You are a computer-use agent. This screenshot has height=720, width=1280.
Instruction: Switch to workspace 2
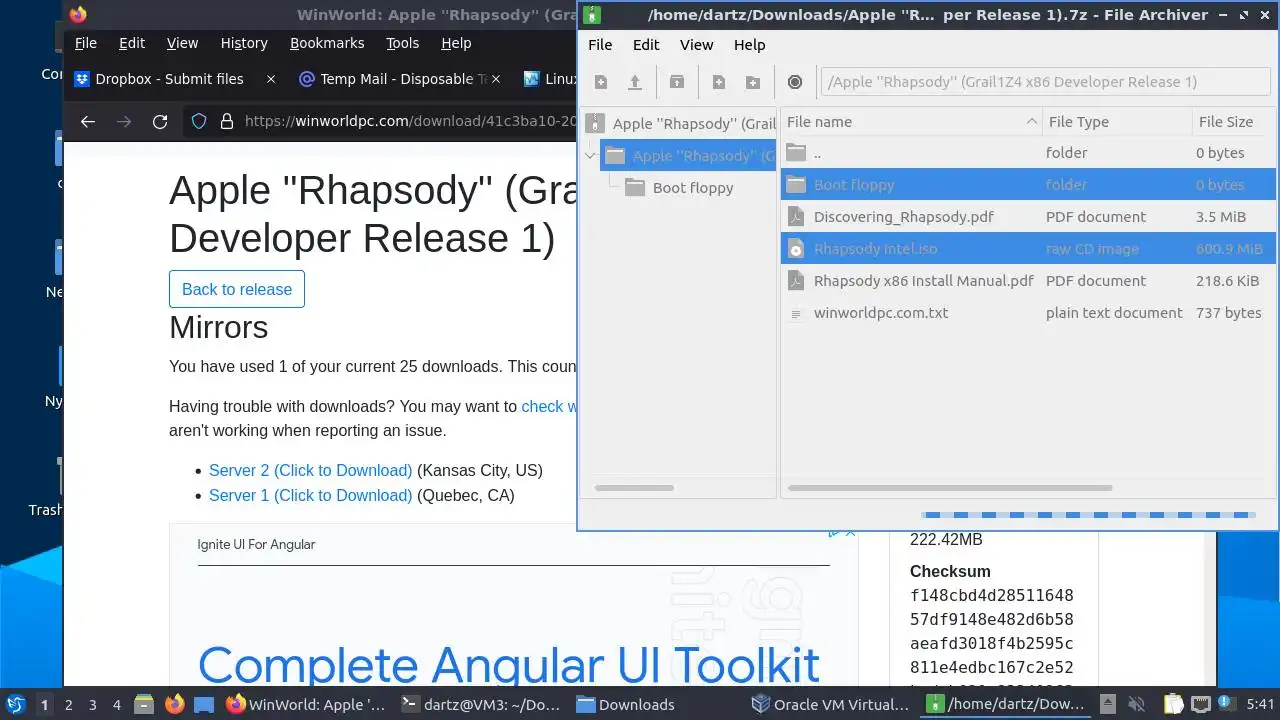click(68, 704)
